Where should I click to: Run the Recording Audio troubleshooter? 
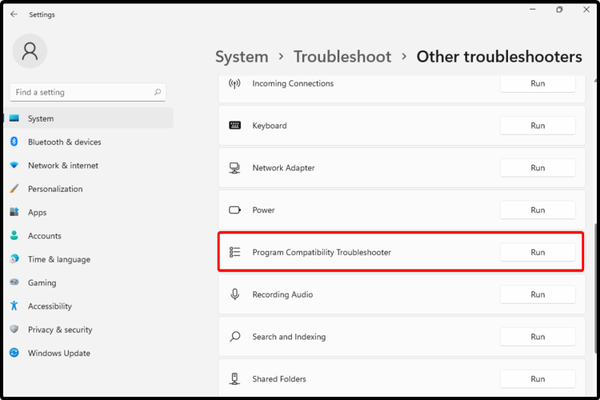[537, 295]
